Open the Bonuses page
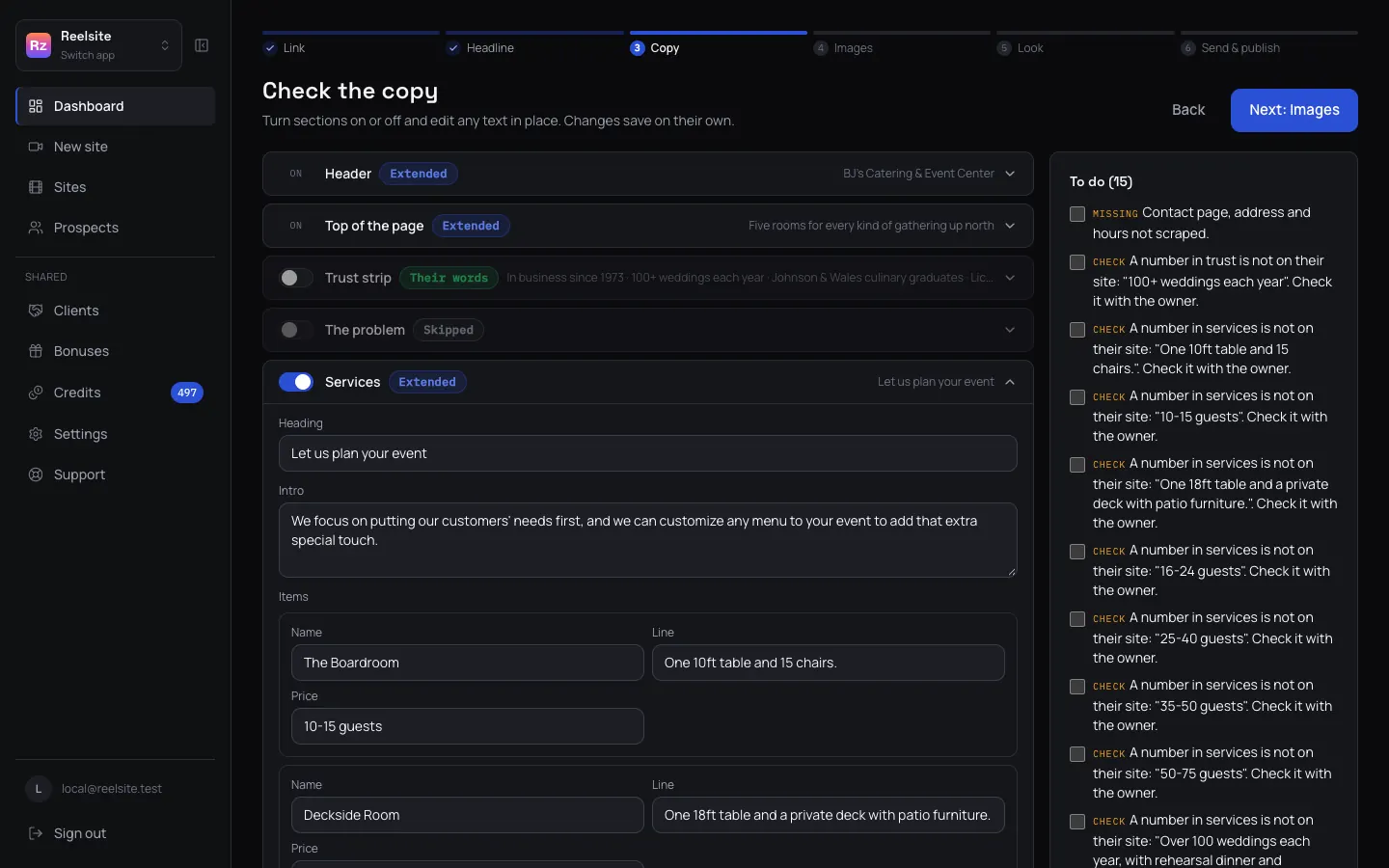This screenshot has width=1389, height=868. pos(115,351)
